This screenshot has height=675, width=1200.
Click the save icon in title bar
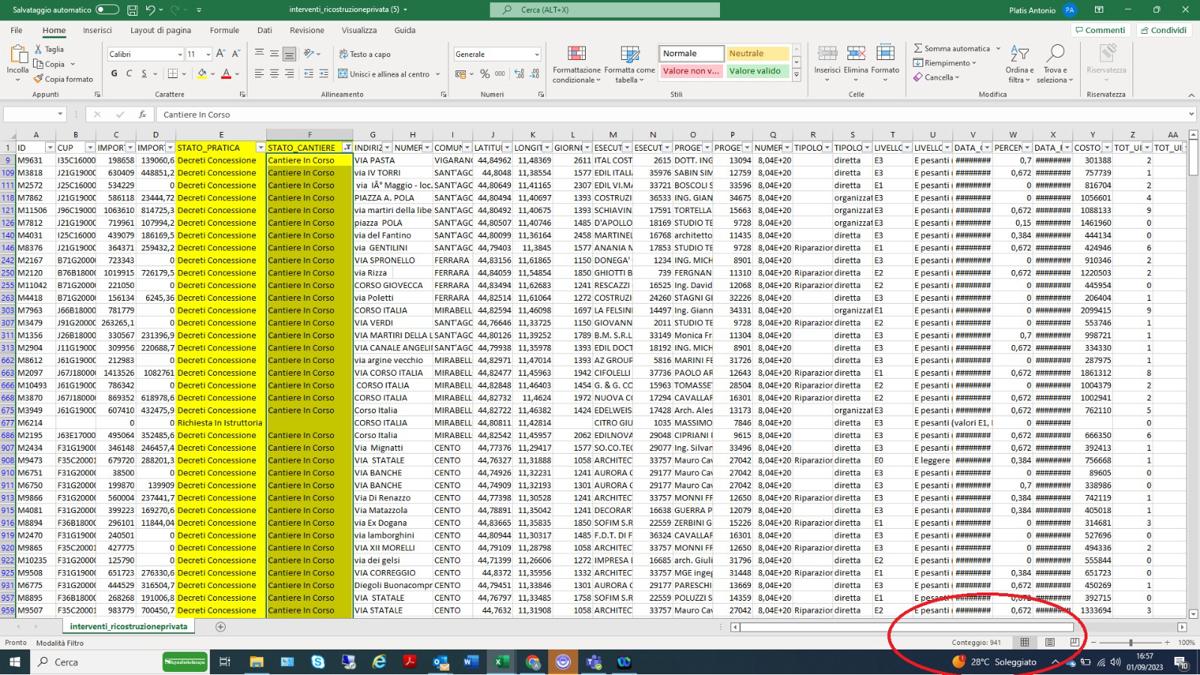(x=132, y=10)
